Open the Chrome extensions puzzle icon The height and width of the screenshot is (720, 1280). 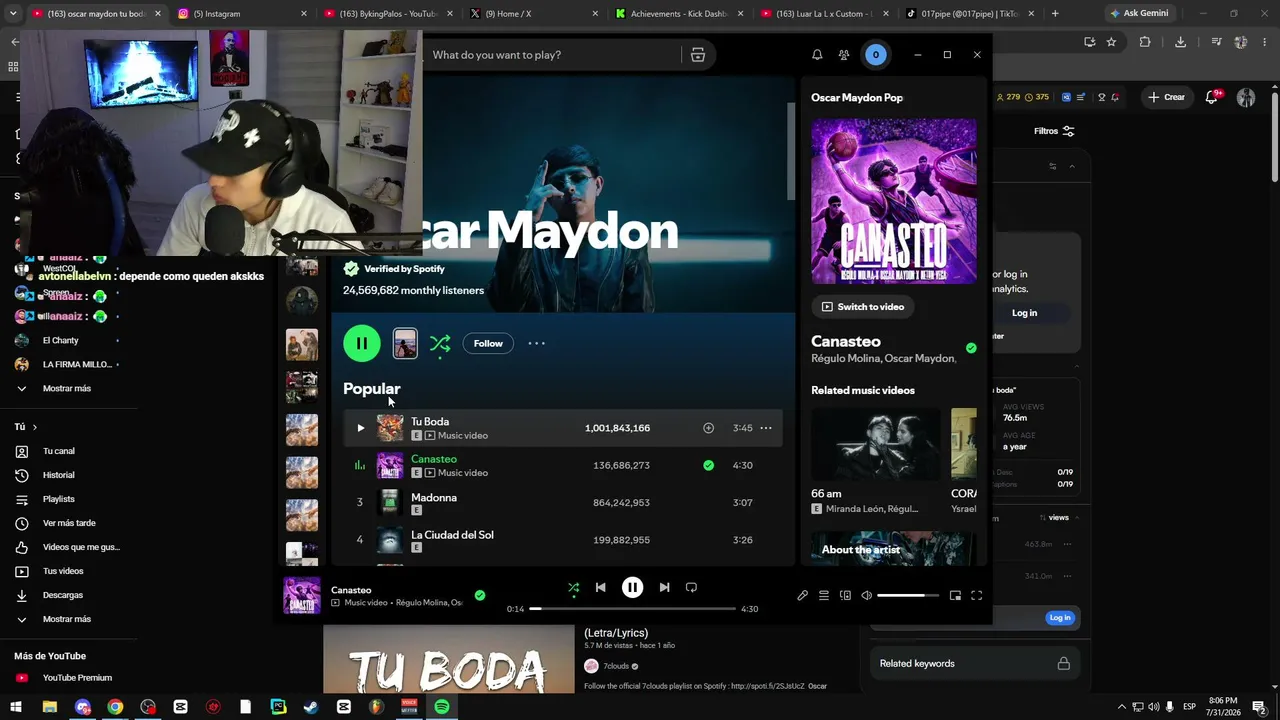pos(1145,42)
